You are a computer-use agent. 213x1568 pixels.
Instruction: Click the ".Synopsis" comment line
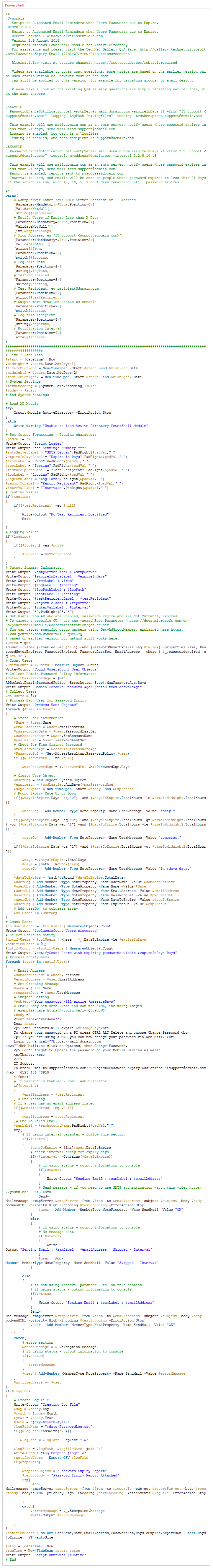[15, 18]
